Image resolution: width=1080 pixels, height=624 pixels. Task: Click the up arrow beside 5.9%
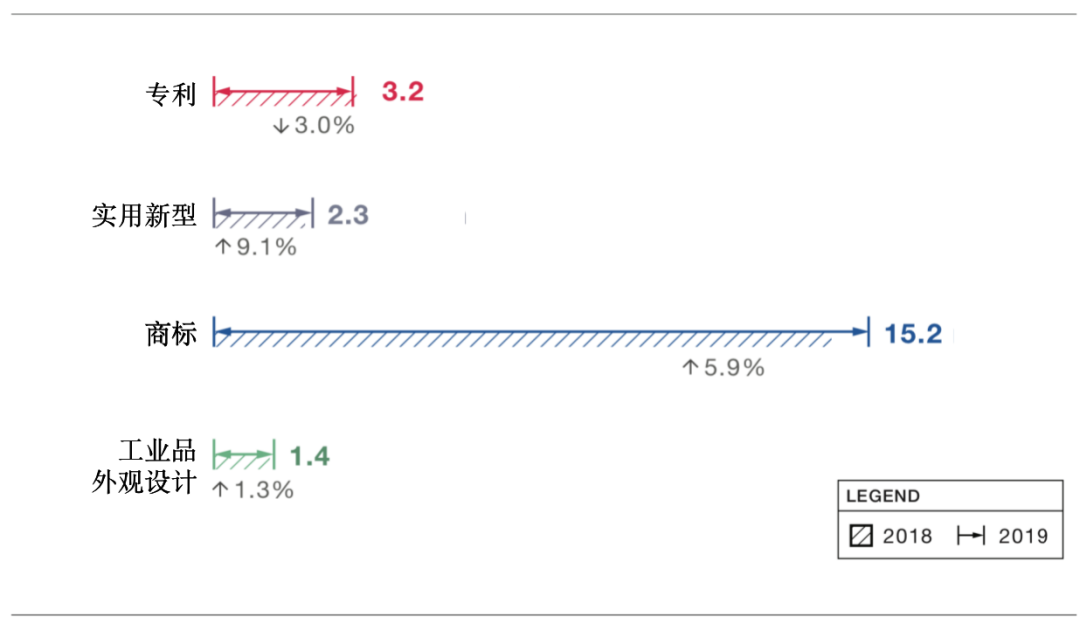click(x=690, y=367)
